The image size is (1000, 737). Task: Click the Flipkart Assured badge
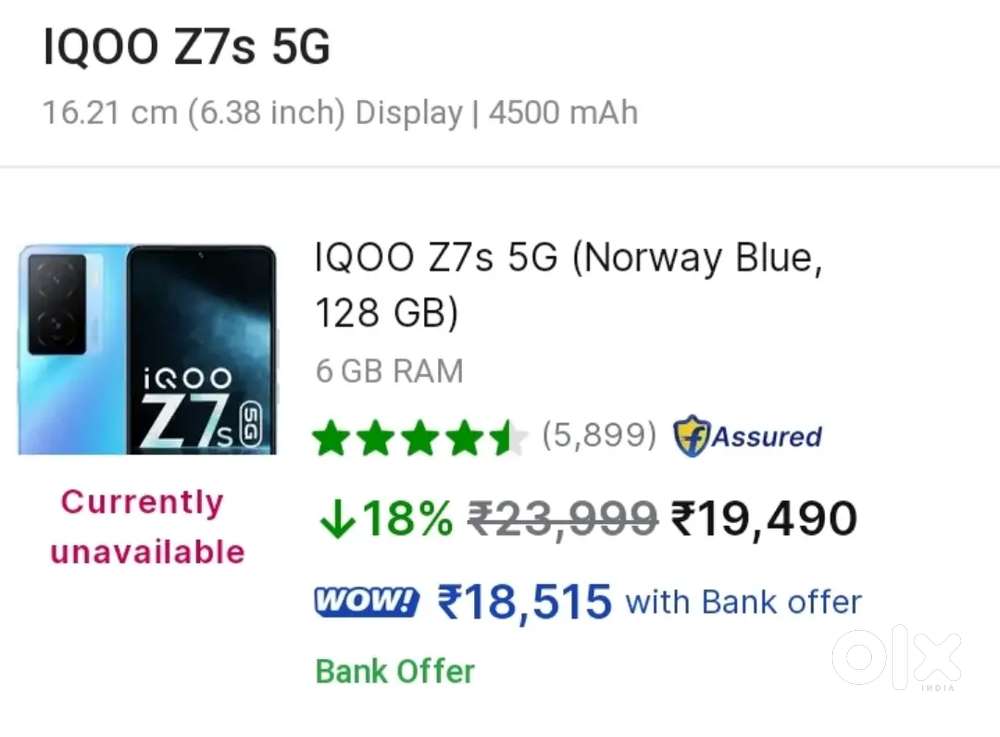click(747, 437)
